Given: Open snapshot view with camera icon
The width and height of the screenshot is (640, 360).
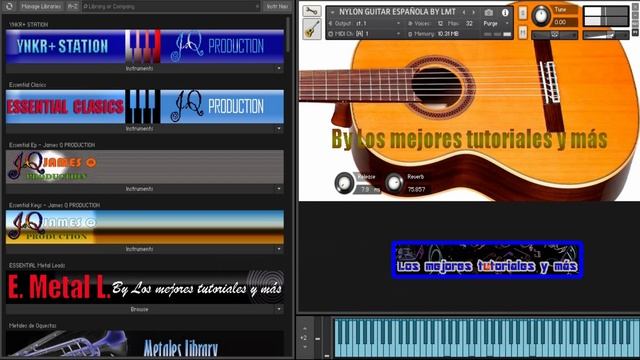Looking at the screenshot, I should 489,13.
